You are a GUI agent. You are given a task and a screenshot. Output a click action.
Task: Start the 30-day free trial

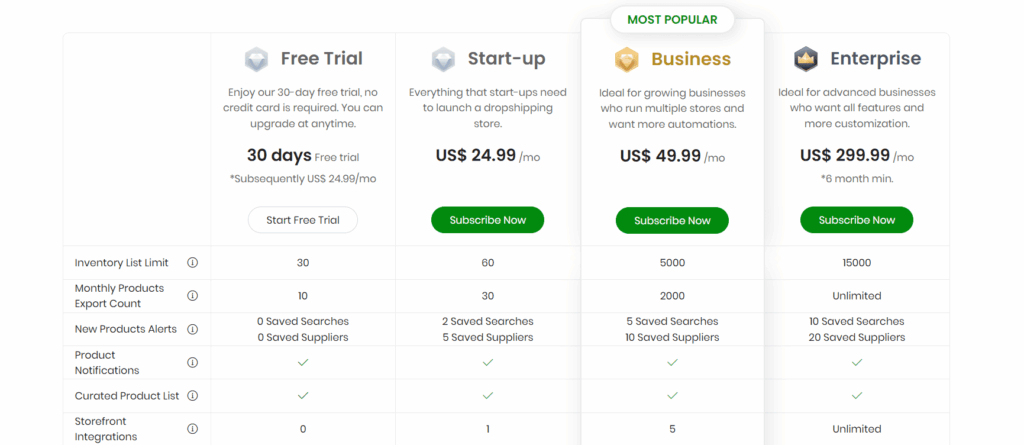tap(303, 220)
